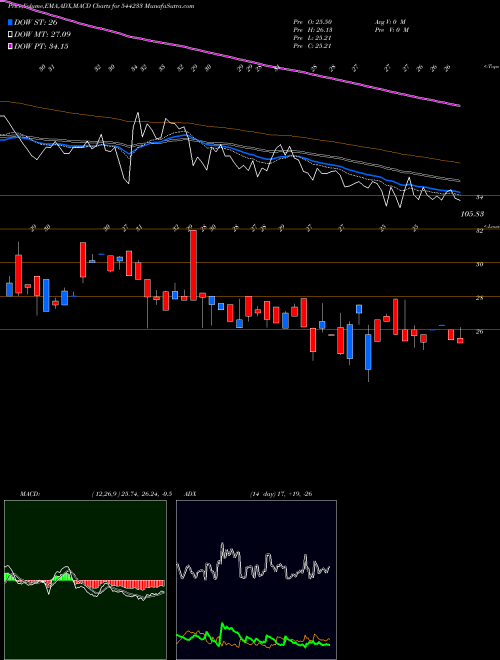Click the 'Pre O: 25.50' open value
The width and height of the screenshot is (500, 660).
point(313,21)
